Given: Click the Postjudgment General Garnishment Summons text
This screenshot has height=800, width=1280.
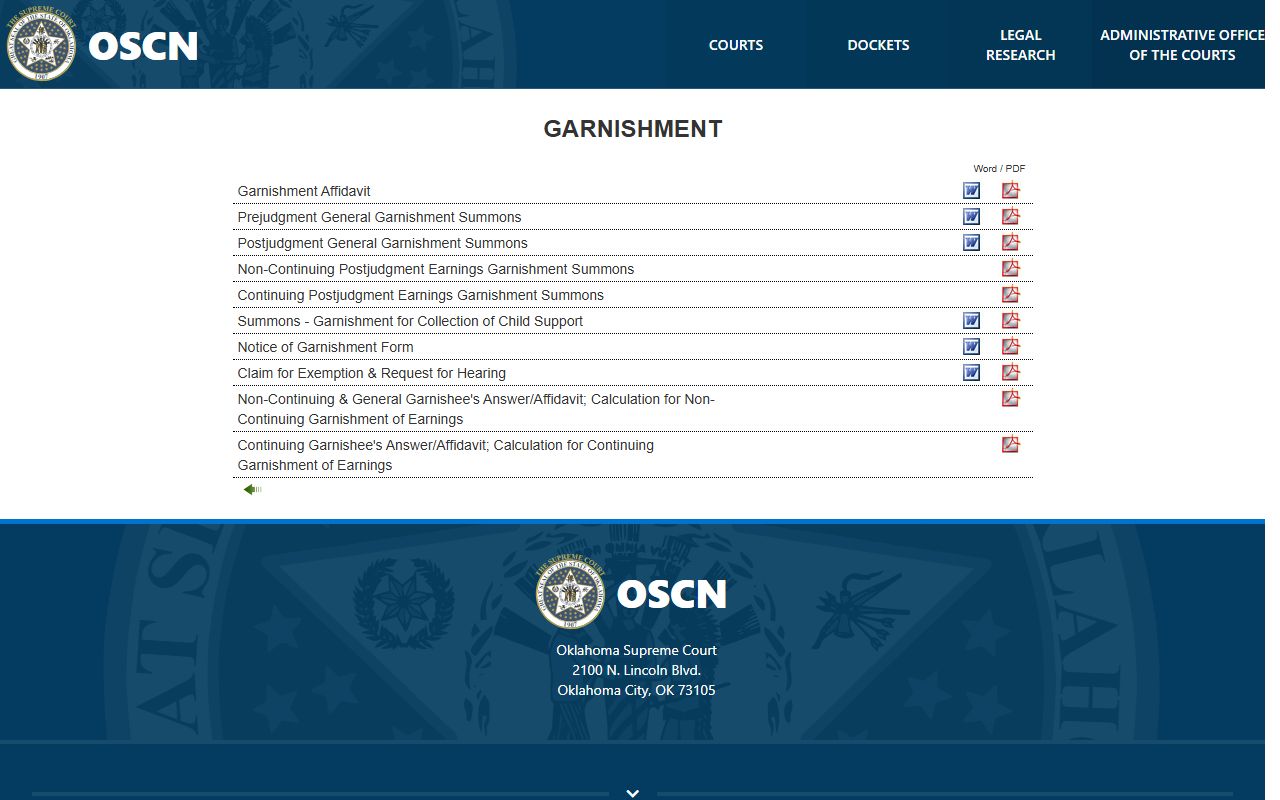Looking at the screenshot, I should click(x=382, y=243).
